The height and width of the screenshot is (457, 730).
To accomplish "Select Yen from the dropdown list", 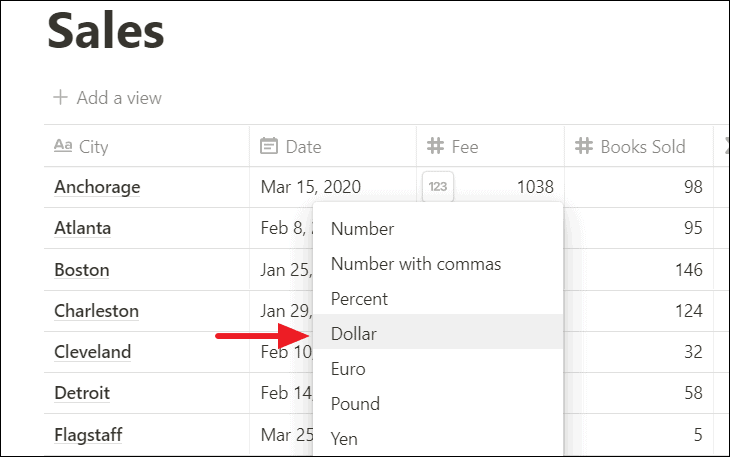I will coord(438,438).
